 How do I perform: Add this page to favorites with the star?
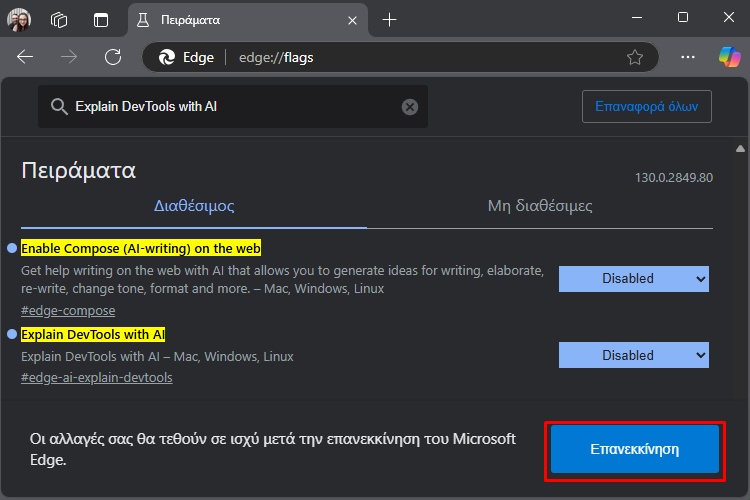coord(635,57)
